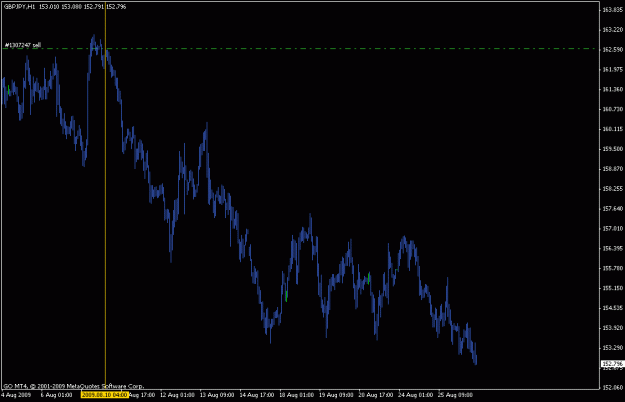Screen dimensions: 625x402
Task: Click the 24 Aug 01:00 time label
Action: [416, 395]
